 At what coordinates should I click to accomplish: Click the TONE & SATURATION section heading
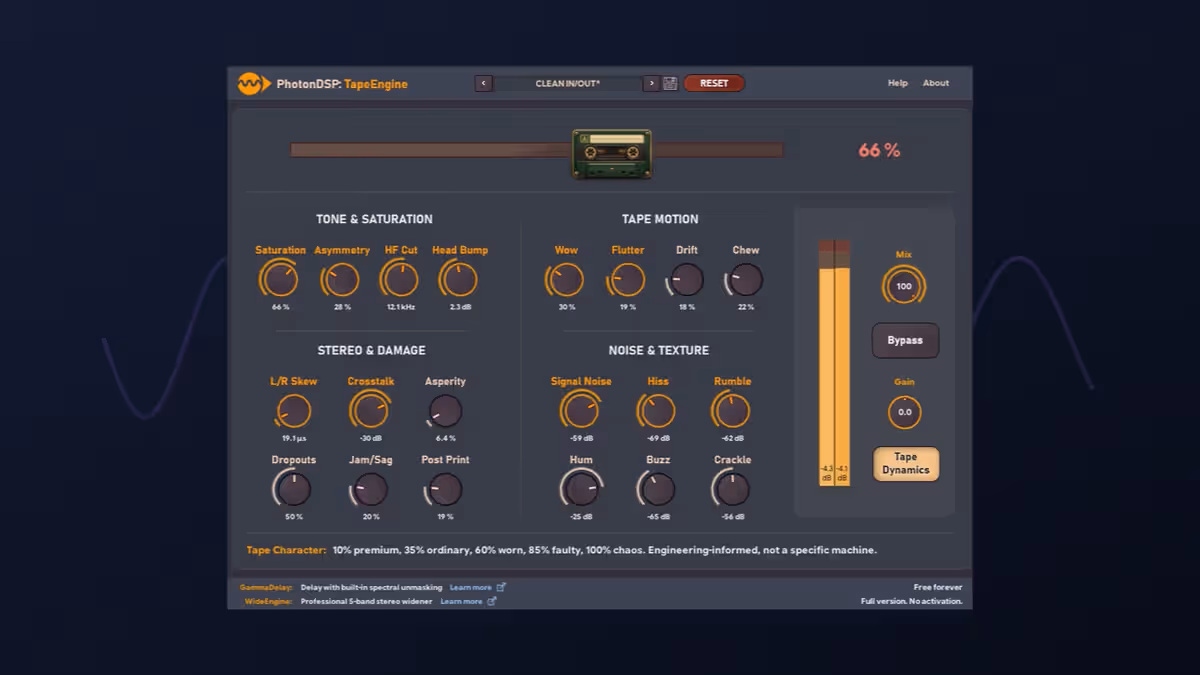coord(374,219)
